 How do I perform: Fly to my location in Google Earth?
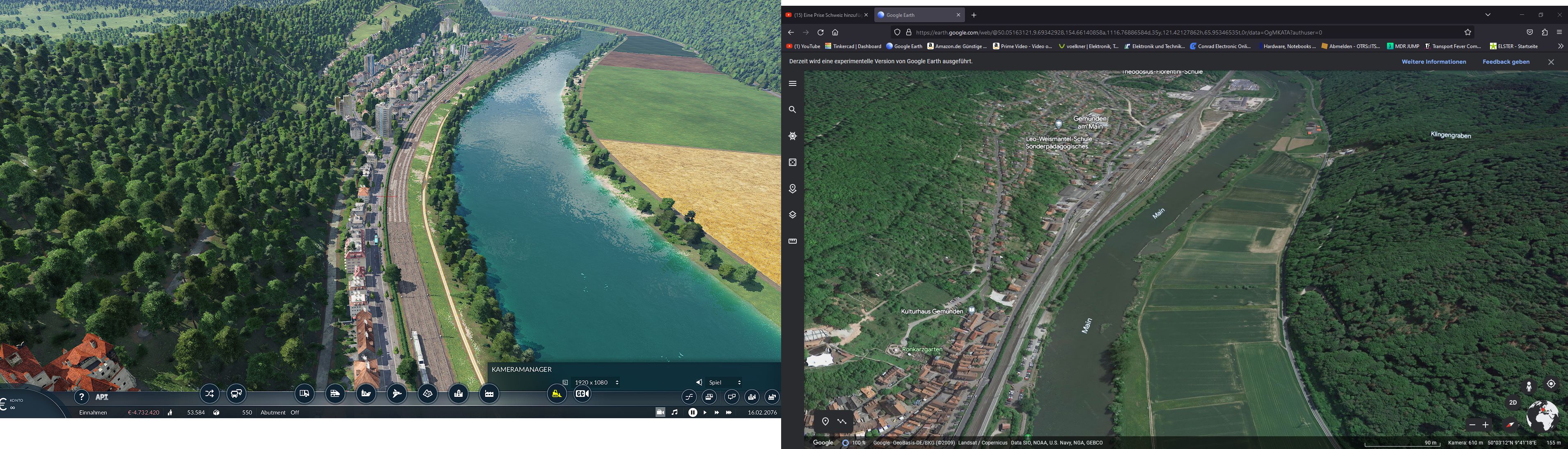click(1551, 384)
